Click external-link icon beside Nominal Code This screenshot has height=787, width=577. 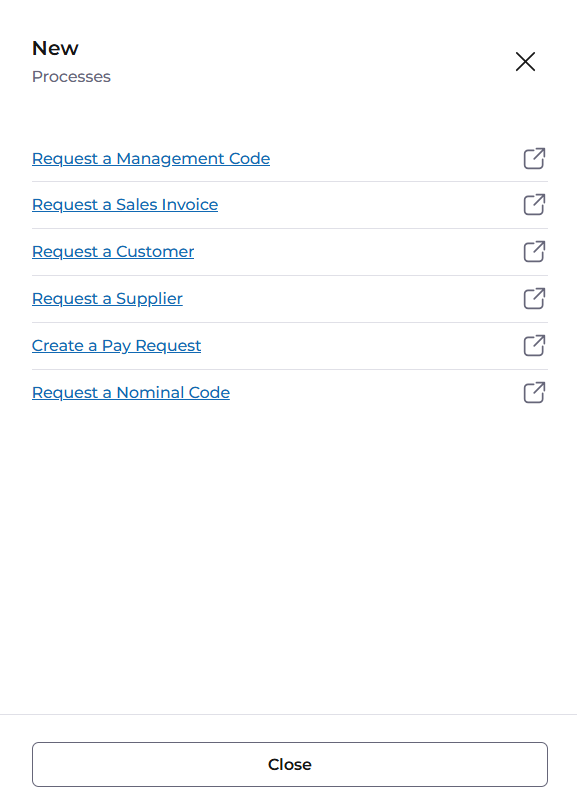tap(534, 392)
